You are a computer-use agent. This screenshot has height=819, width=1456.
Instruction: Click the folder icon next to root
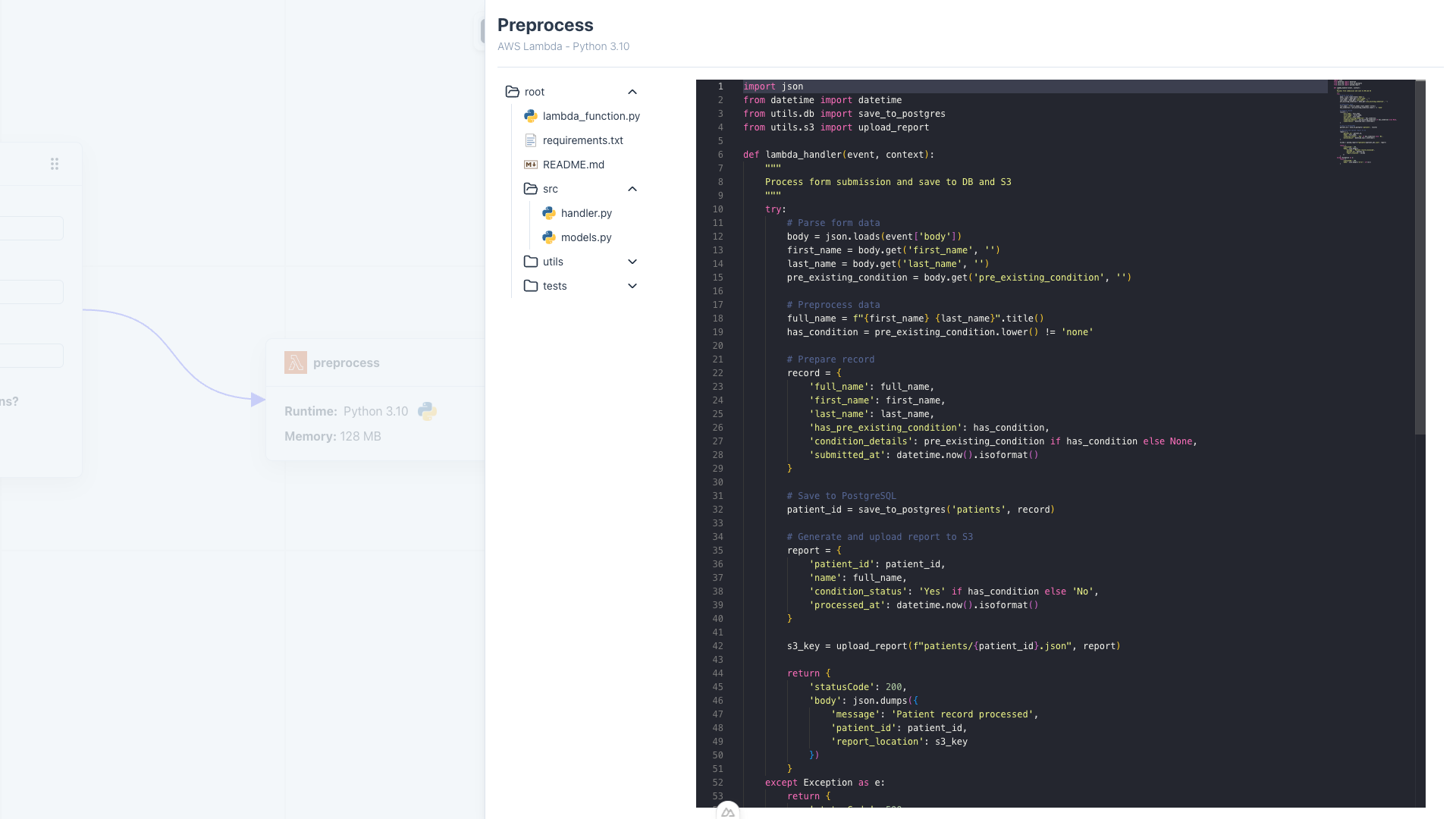point(513,91)
